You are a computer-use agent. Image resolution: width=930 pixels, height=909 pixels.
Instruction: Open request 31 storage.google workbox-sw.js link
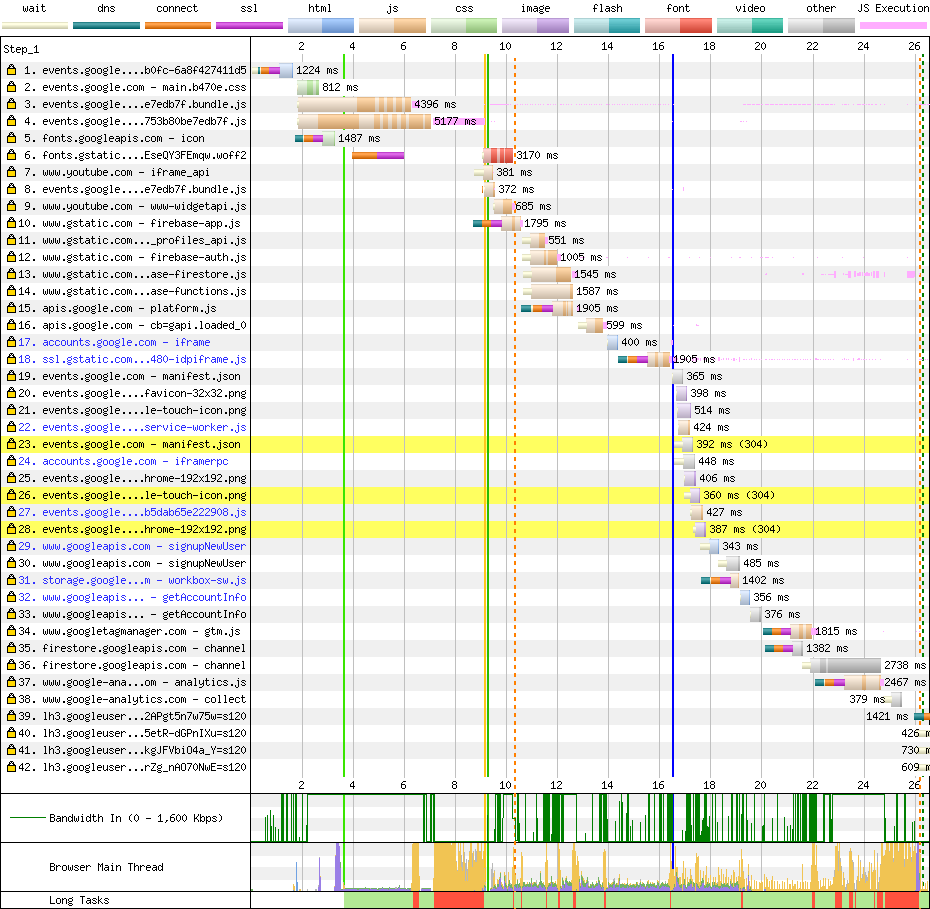point(144,580)
